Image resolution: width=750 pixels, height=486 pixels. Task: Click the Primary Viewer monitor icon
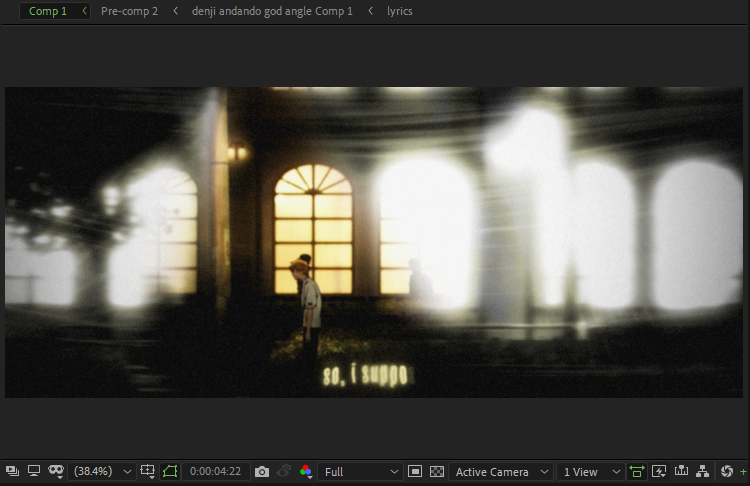33,471
